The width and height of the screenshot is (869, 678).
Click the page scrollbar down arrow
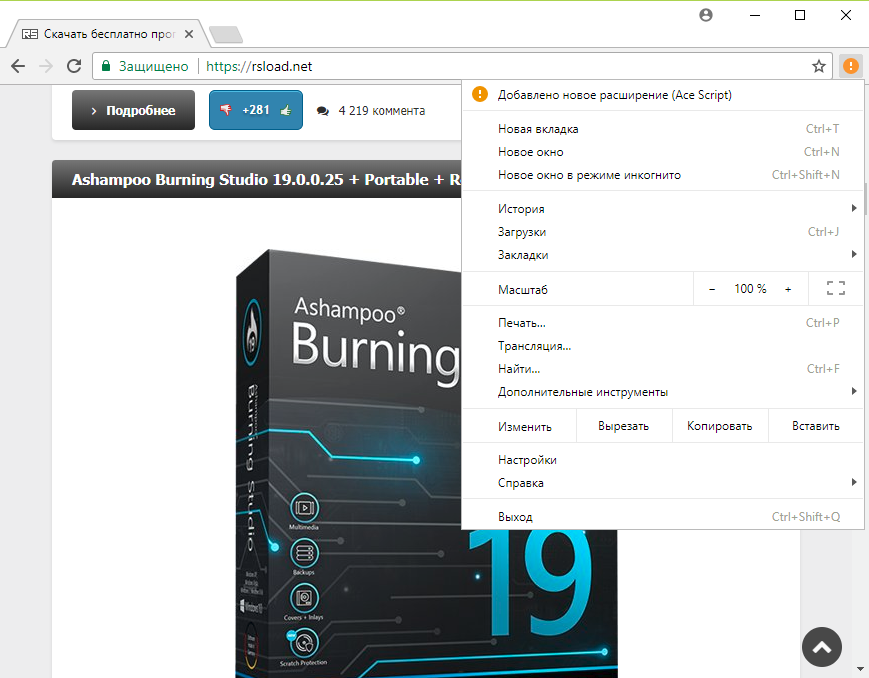pyautogui.click(x=861, y=669)
